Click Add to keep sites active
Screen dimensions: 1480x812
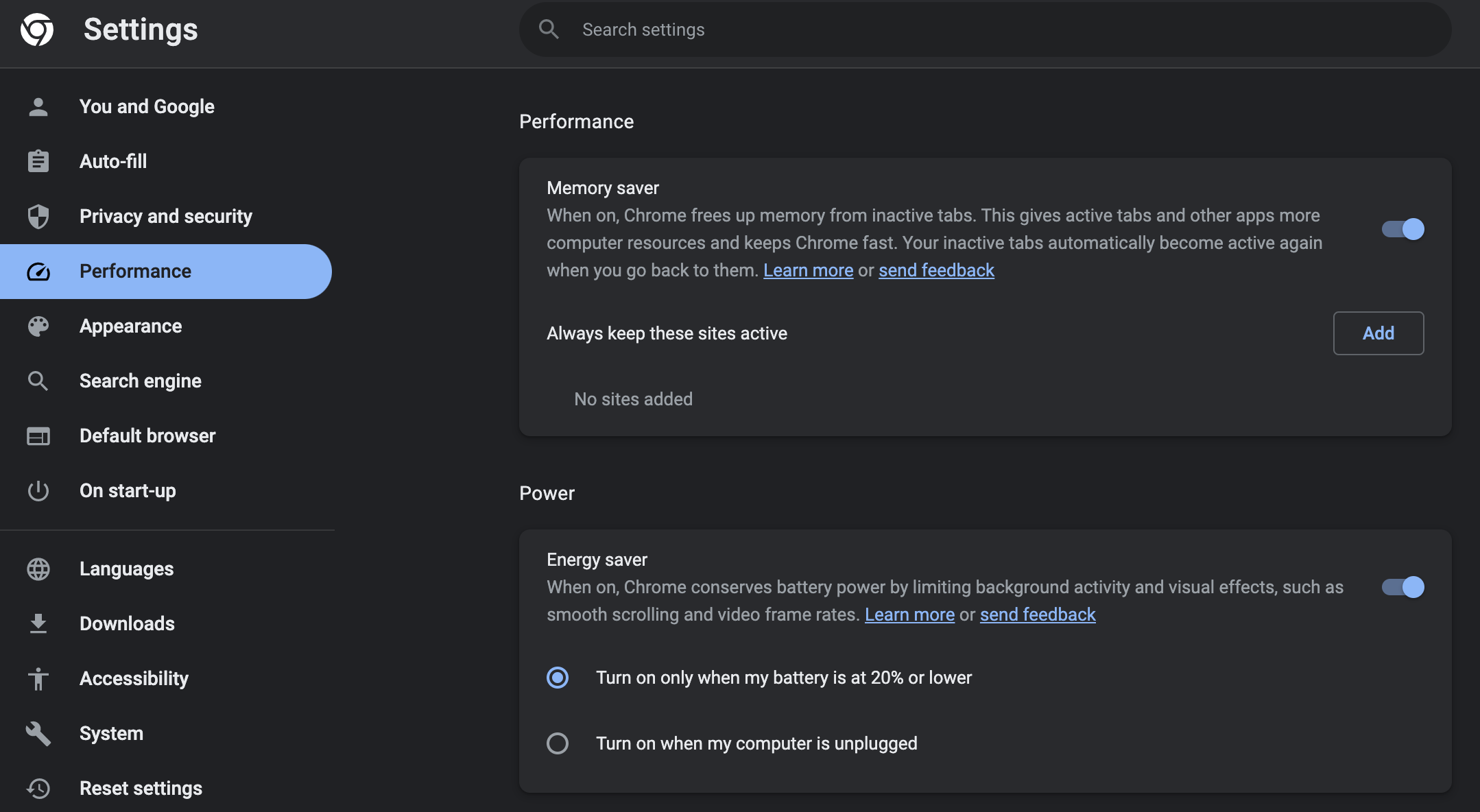1378,333
